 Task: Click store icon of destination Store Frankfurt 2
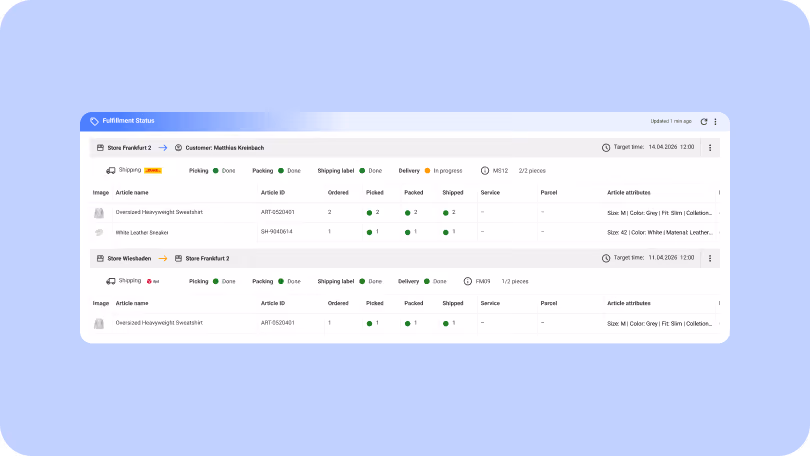pyautogui.click(x=178, y=258)
